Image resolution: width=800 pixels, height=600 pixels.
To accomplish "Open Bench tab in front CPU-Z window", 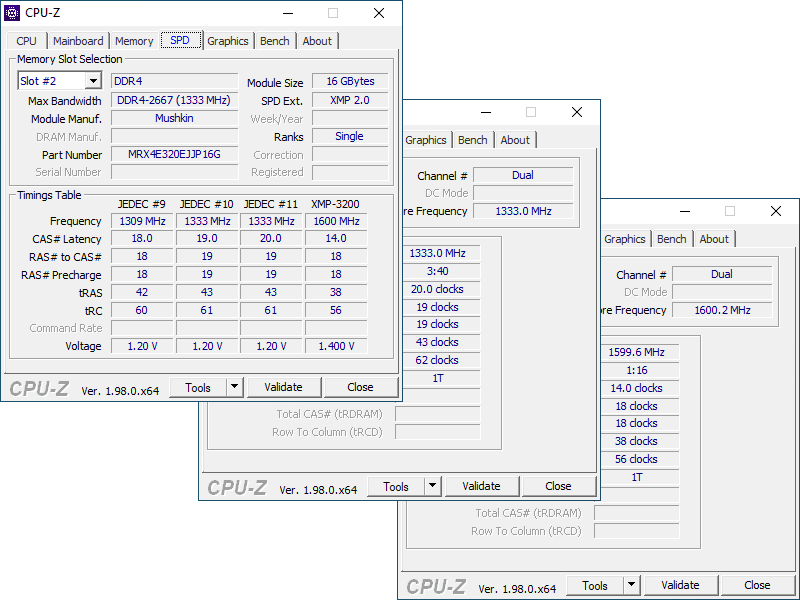I will click(274, 41).
